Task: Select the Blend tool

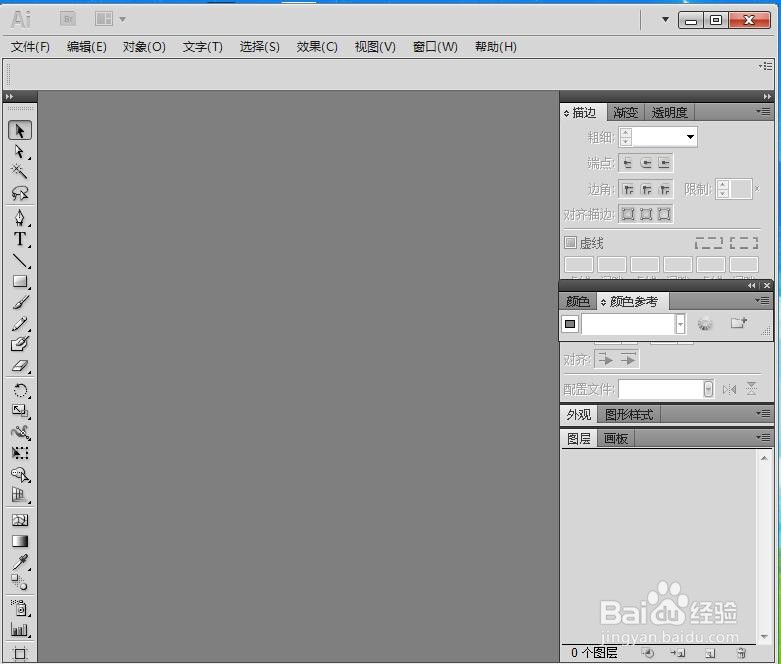Action: tap(20, 582)
